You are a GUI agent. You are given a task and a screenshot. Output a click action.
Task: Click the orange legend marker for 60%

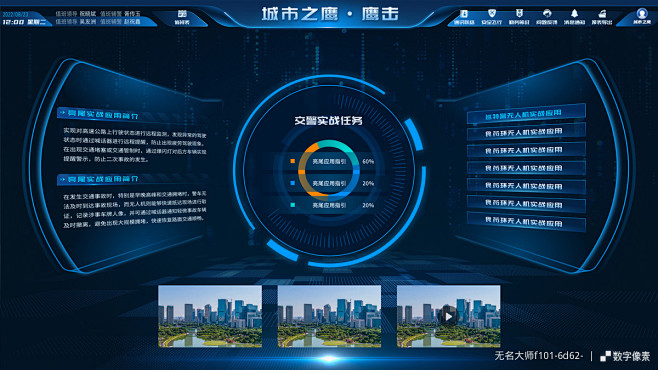(292, 161)
